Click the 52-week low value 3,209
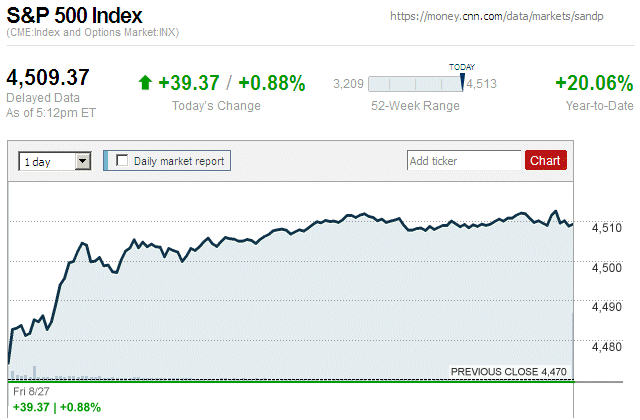Image resolution: width=640 pixels, height=420 pixels. coord(346,84)
